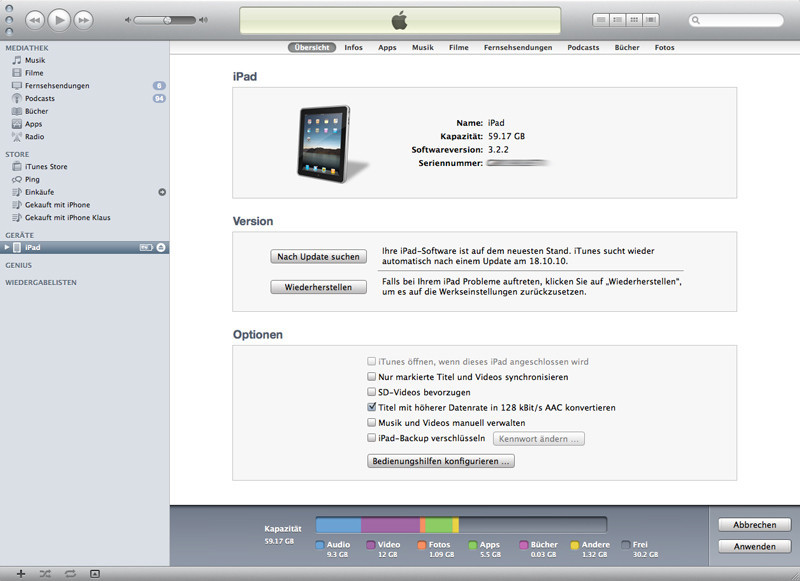This screenshot has height=581, width=800.
Task: Toggle shuffle icon in bottom bar
Action: point(45,574)
